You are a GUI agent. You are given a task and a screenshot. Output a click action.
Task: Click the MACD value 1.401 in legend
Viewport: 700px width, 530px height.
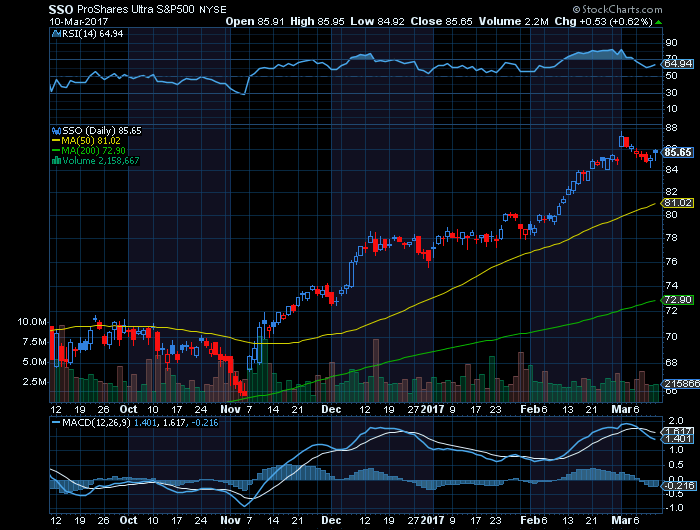pyautogui.click(x=145, y=423)
